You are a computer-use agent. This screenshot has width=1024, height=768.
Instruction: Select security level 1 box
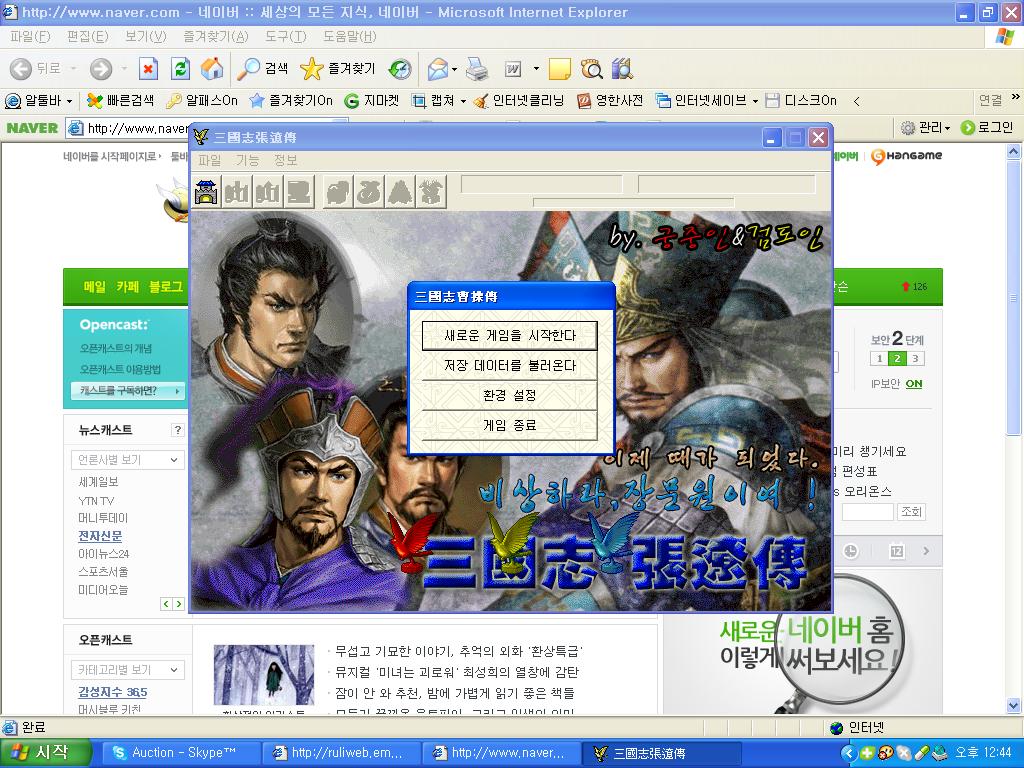pyautogui.click(x=879, y=359)
